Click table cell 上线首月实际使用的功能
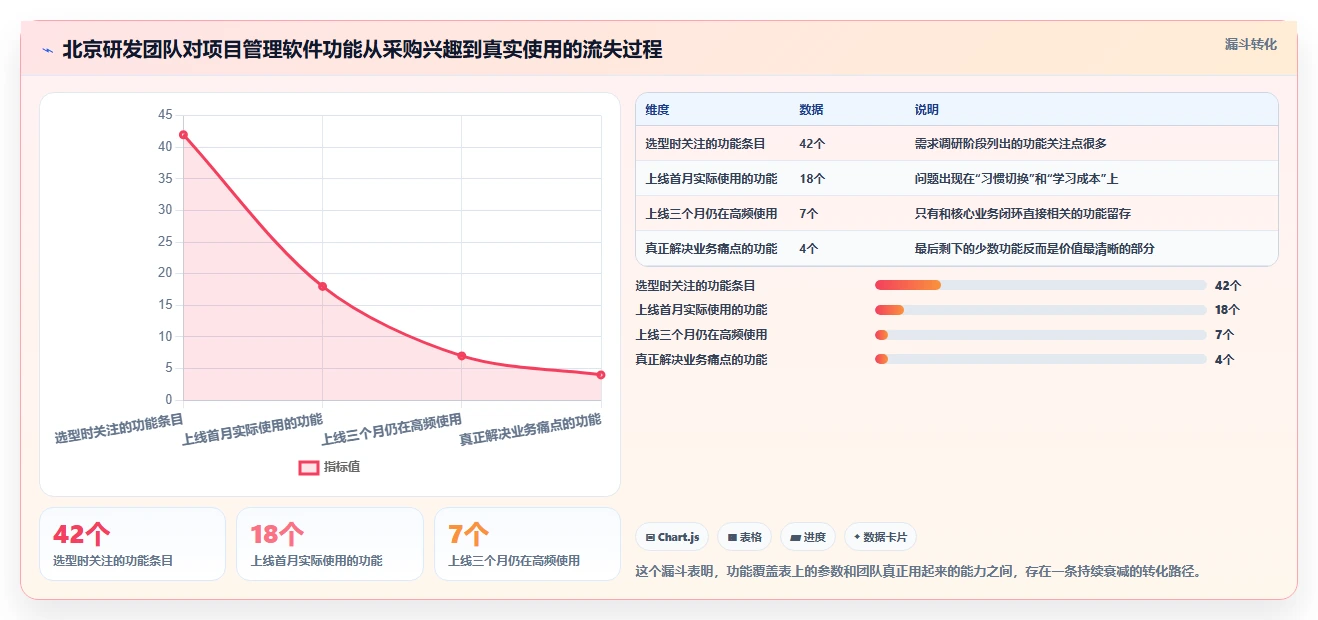The height and width of the screenshot is (620, 1318). point(711,179)
